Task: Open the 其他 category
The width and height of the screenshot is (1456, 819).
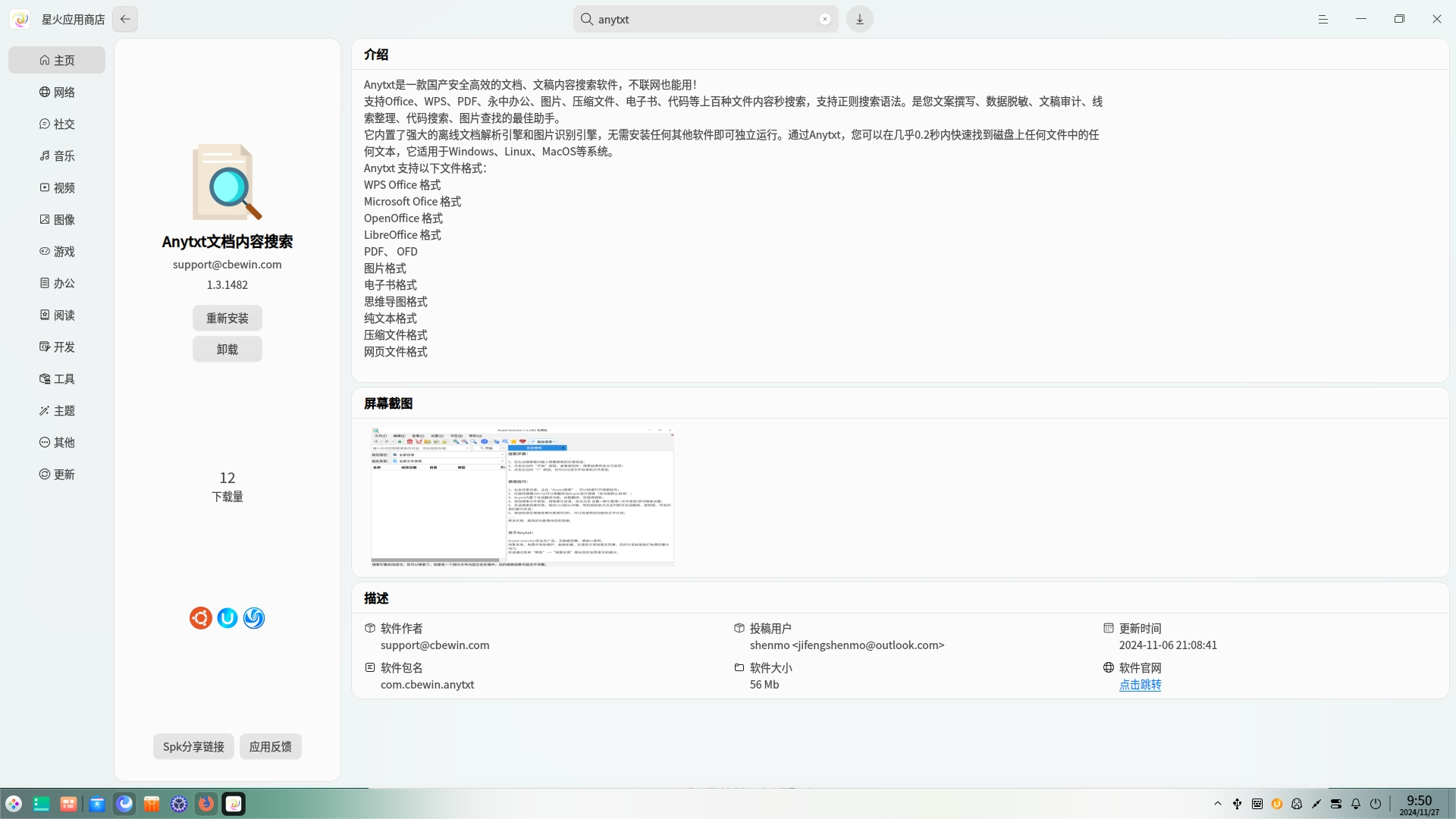Action: 57,442
